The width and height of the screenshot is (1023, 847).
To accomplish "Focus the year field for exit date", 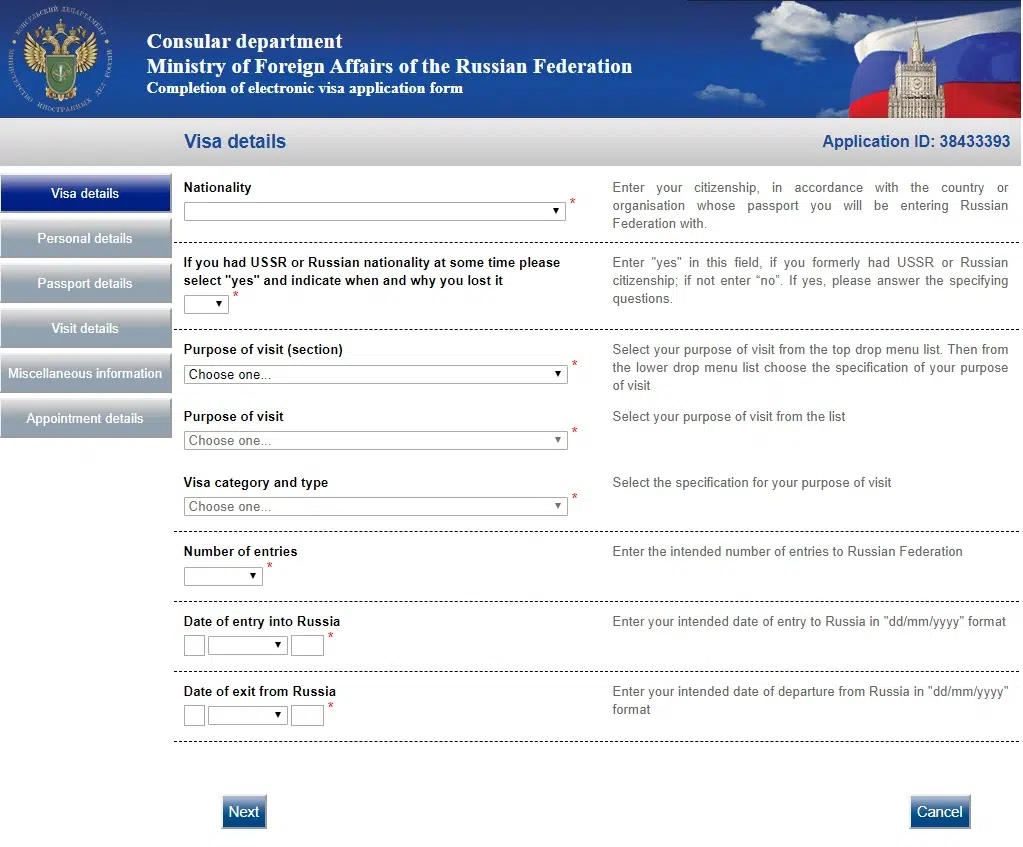I will [x=307, y=715].
